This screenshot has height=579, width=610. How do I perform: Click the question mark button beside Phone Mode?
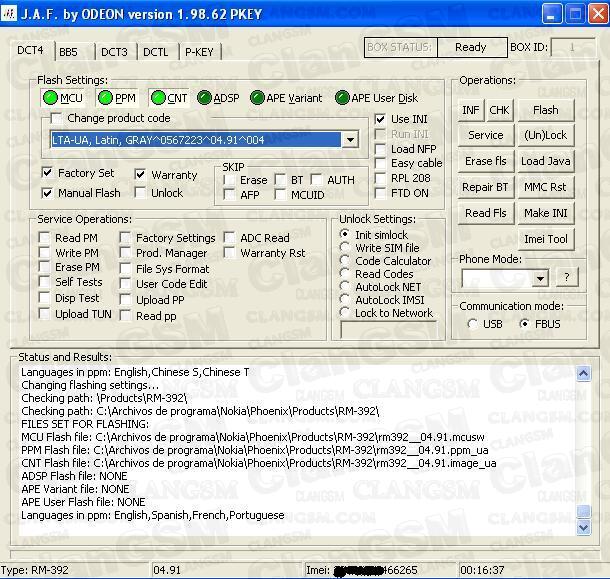pyautogui.click(x=567, y=277)
